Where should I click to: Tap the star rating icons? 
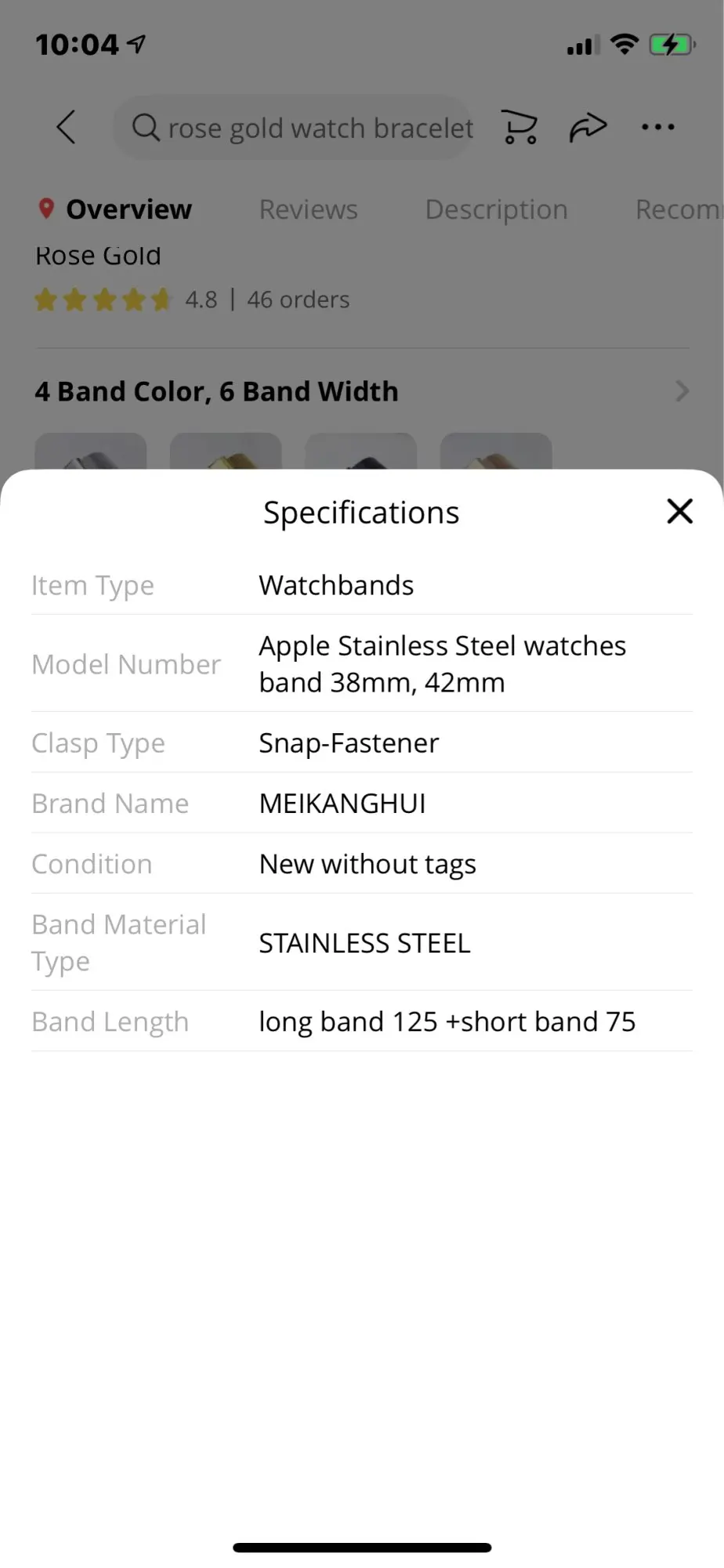pos(102,299)
